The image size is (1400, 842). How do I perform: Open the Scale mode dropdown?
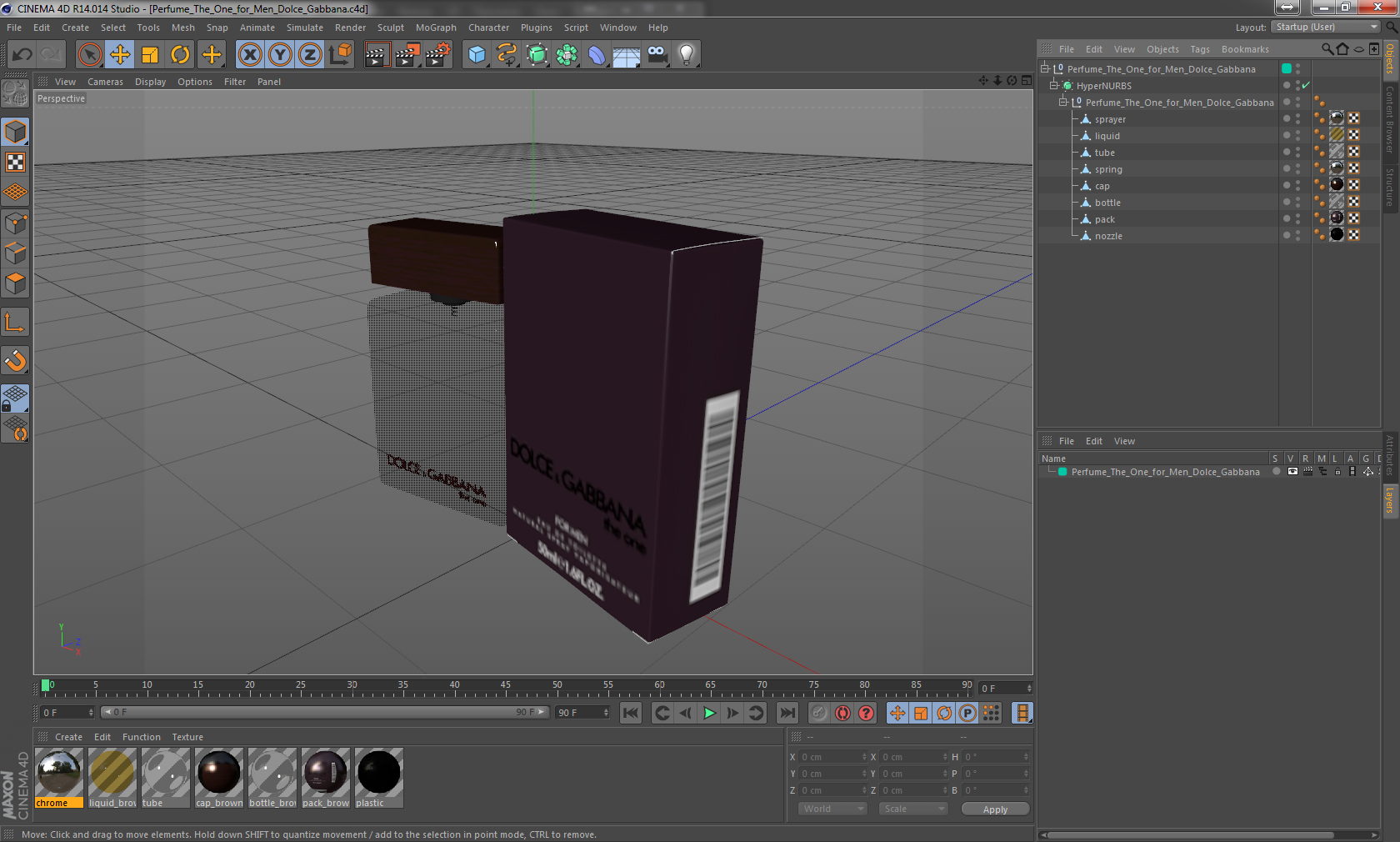[x=913, y=809]
